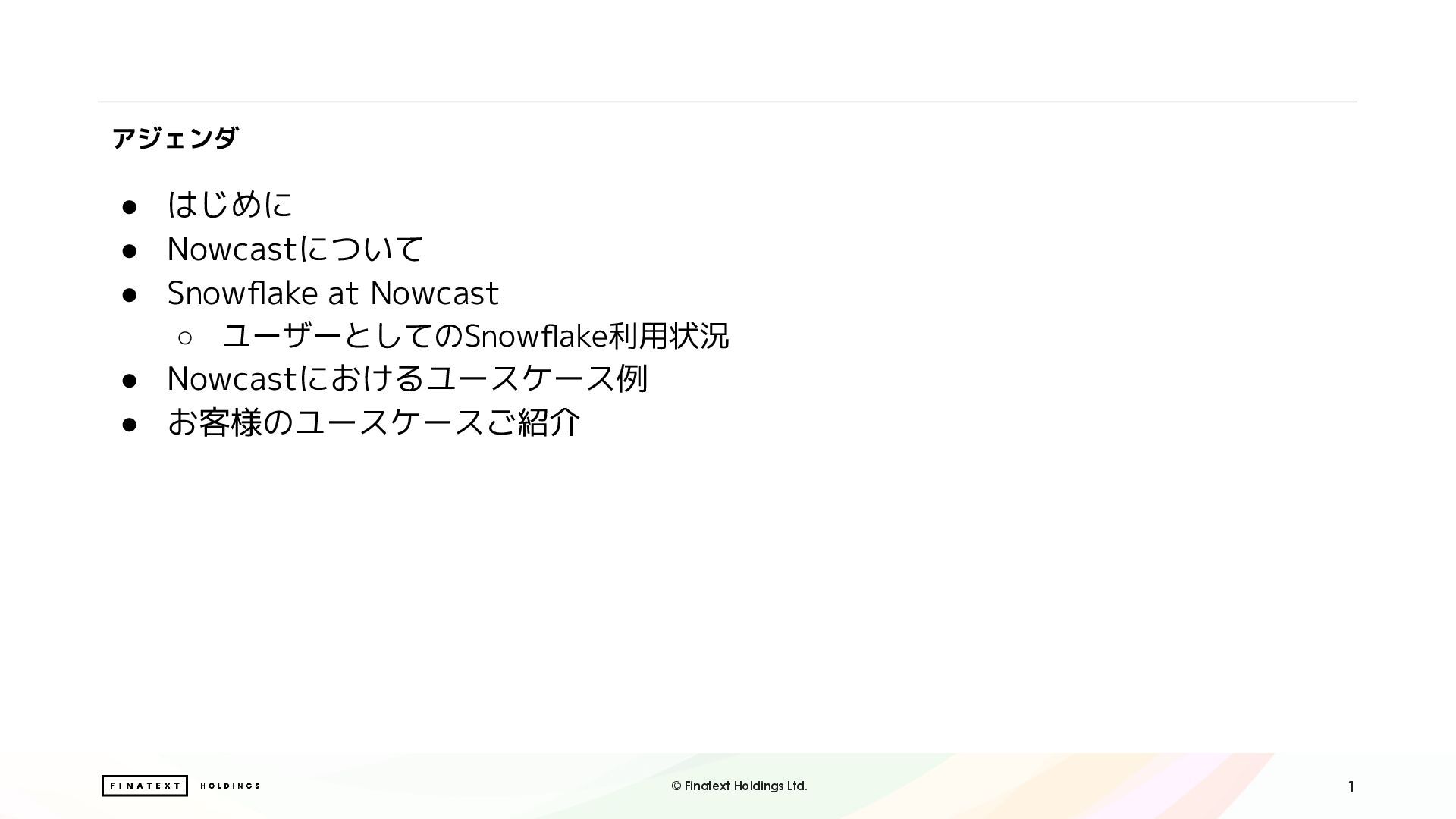
Task: Click the Nowcastについて agenda item
Action: [x=295, y=249]
